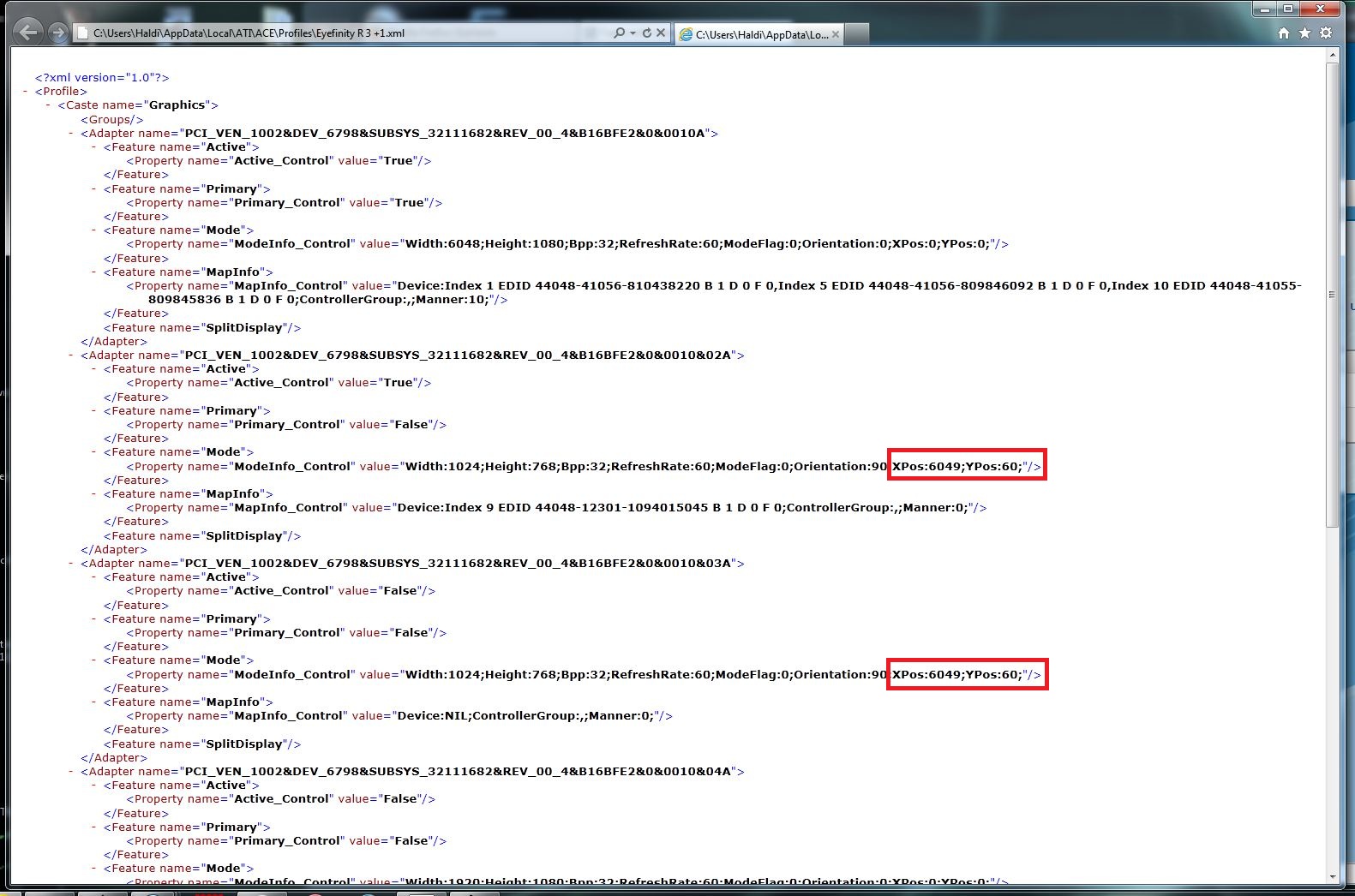Click the browser Forward arrow button
Screen dimensions: 1355x896
pos(57,33)
